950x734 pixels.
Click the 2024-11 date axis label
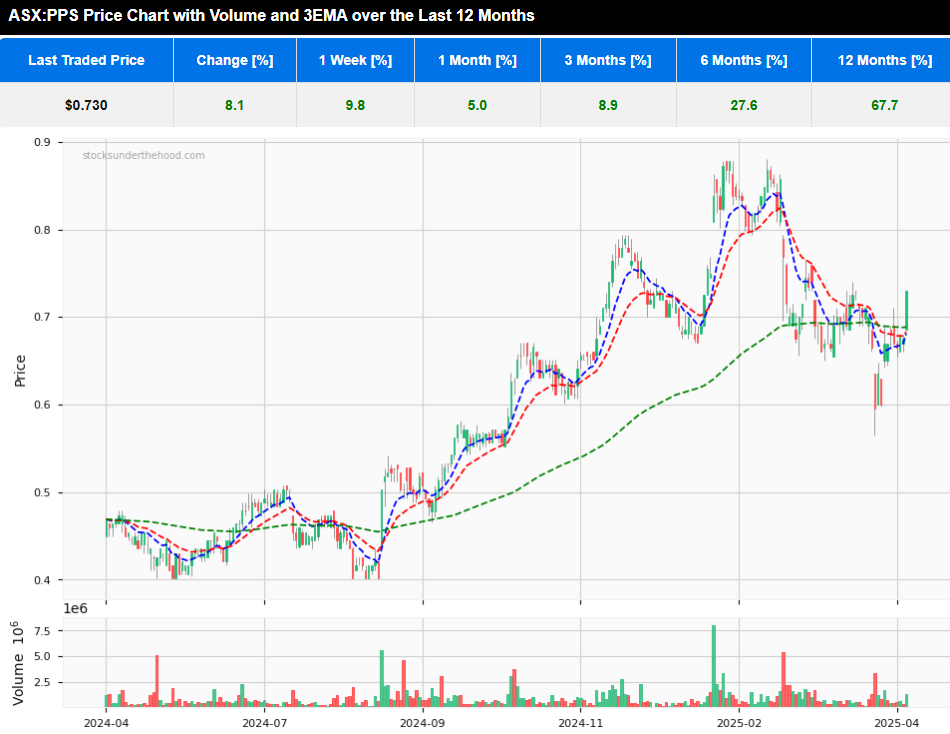(x=580, y=723)
